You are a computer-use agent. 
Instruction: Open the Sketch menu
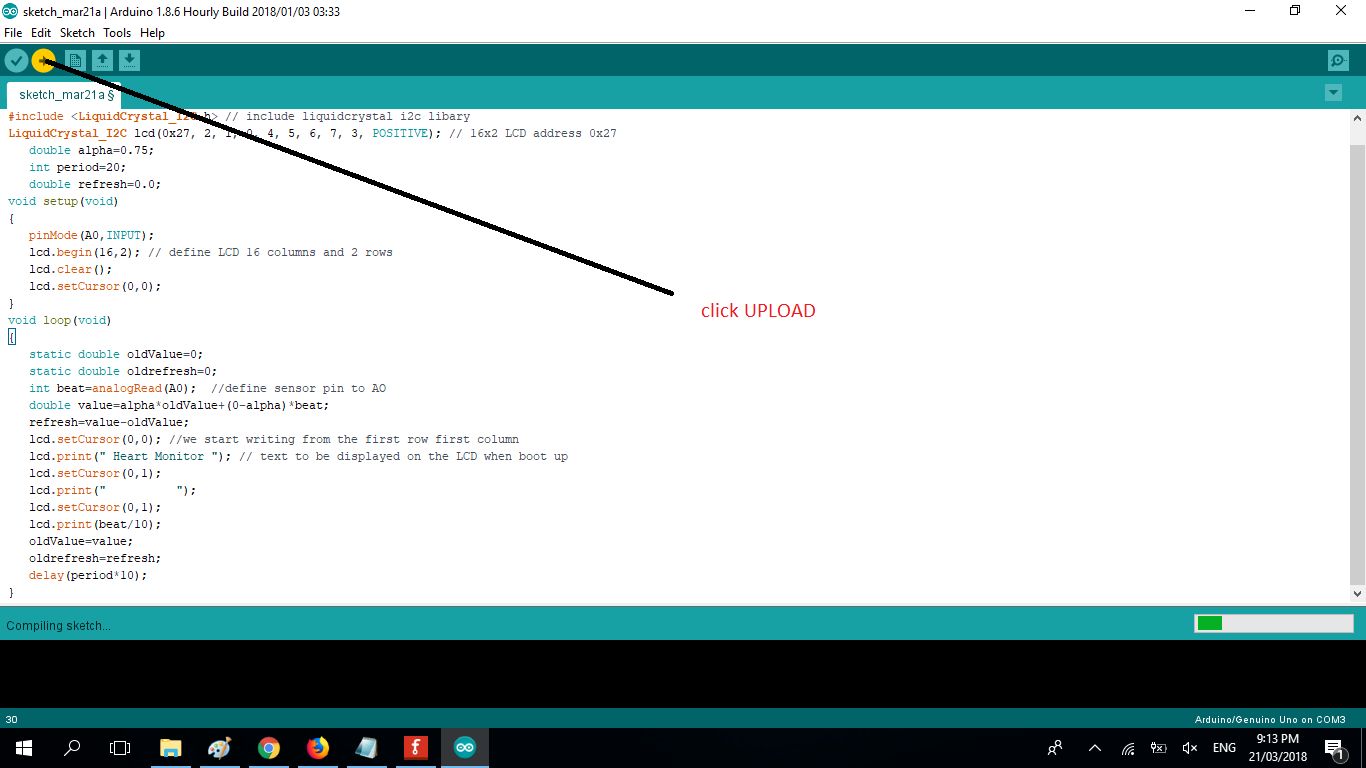pos(77,33)
